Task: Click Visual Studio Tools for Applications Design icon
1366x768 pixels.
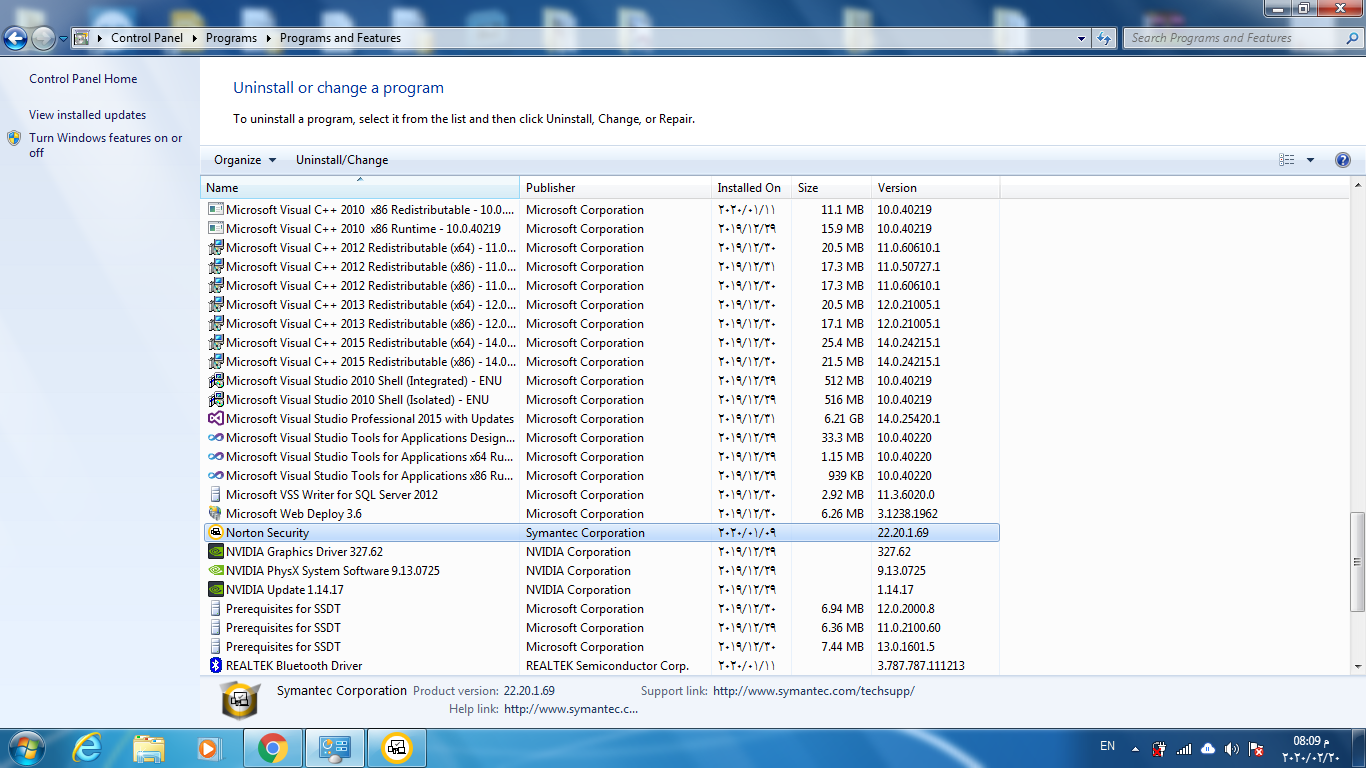Action: [215, 438]
